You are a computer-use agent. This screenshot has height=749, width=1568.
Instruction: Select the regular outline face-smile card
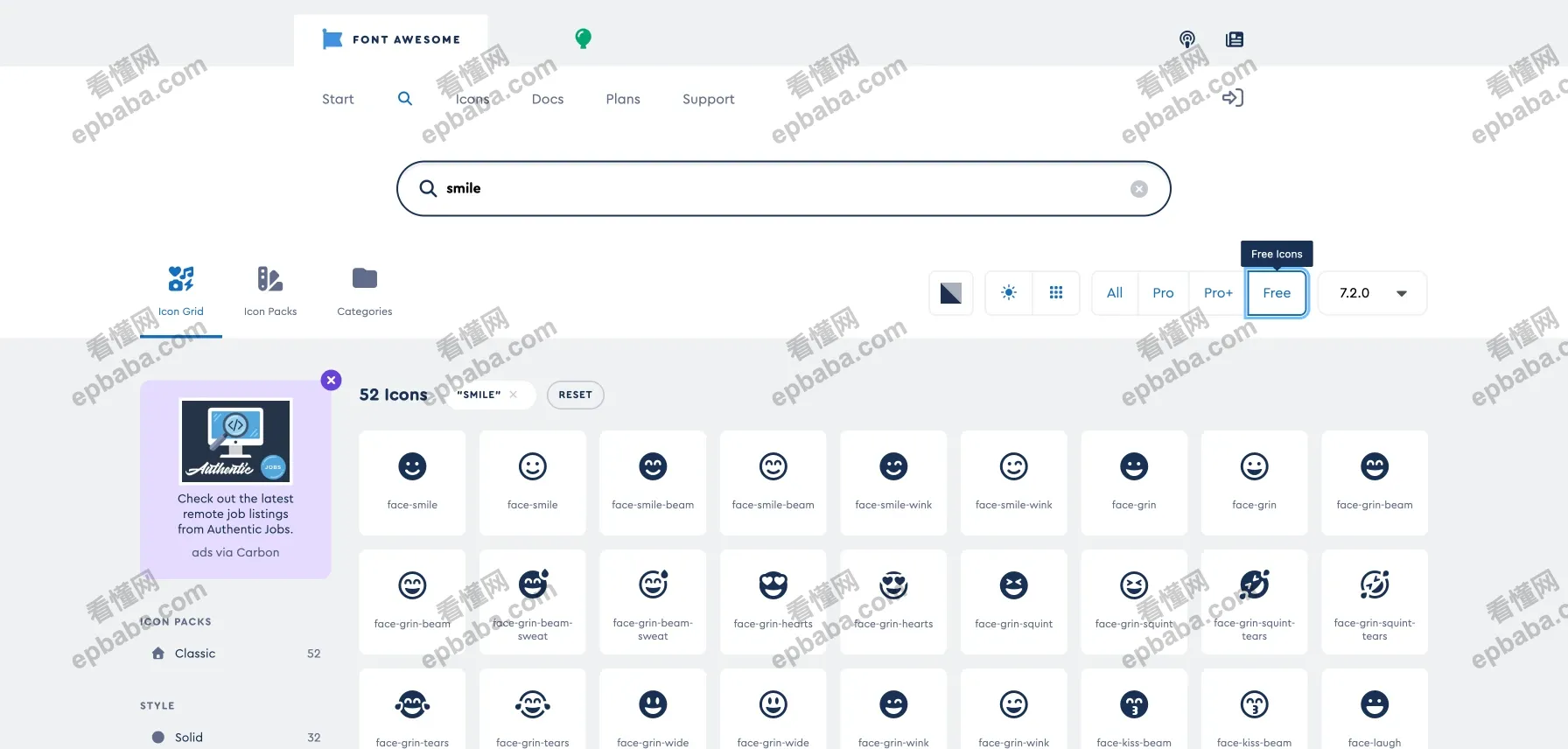point(532,482)
